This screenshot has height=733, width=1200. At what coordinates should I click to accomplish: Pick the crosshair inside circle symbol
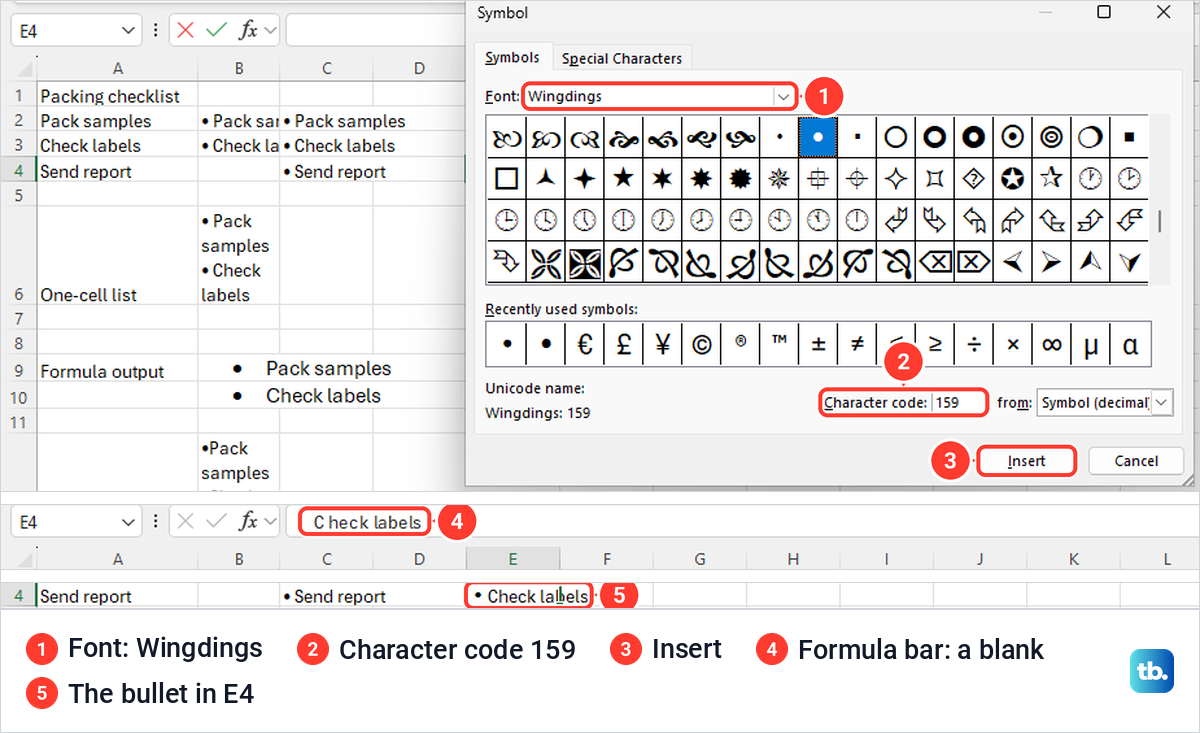tap(857, 178)
